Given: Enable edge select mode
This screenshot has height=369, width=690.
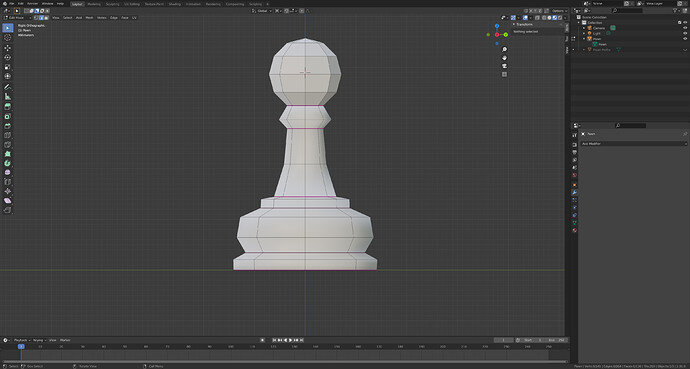Looking at the screenshot, I should tap(41, 18).
